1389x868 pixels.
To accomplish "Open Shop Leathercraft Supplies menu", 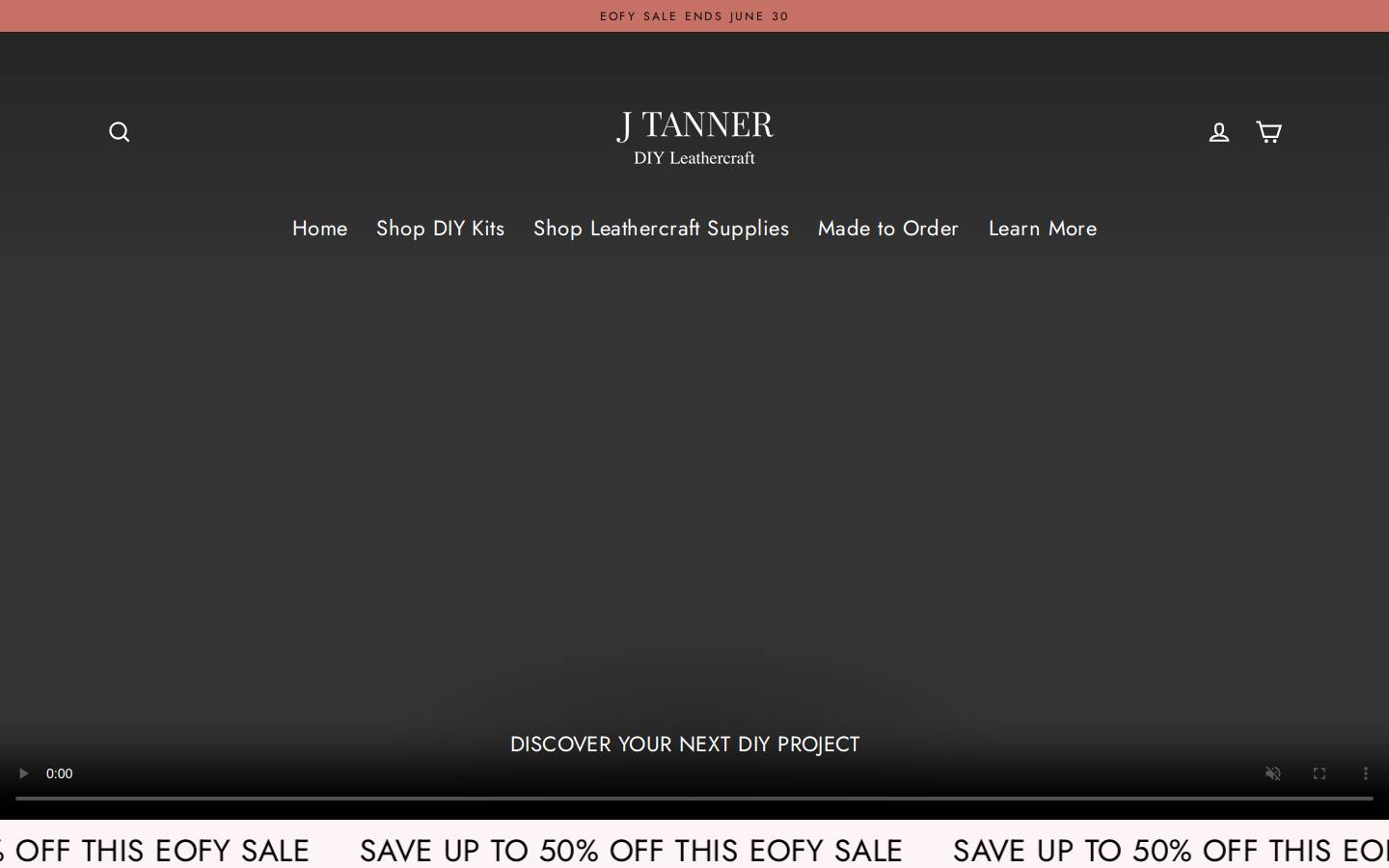I will pyautogui.click(x=662, y=229).
